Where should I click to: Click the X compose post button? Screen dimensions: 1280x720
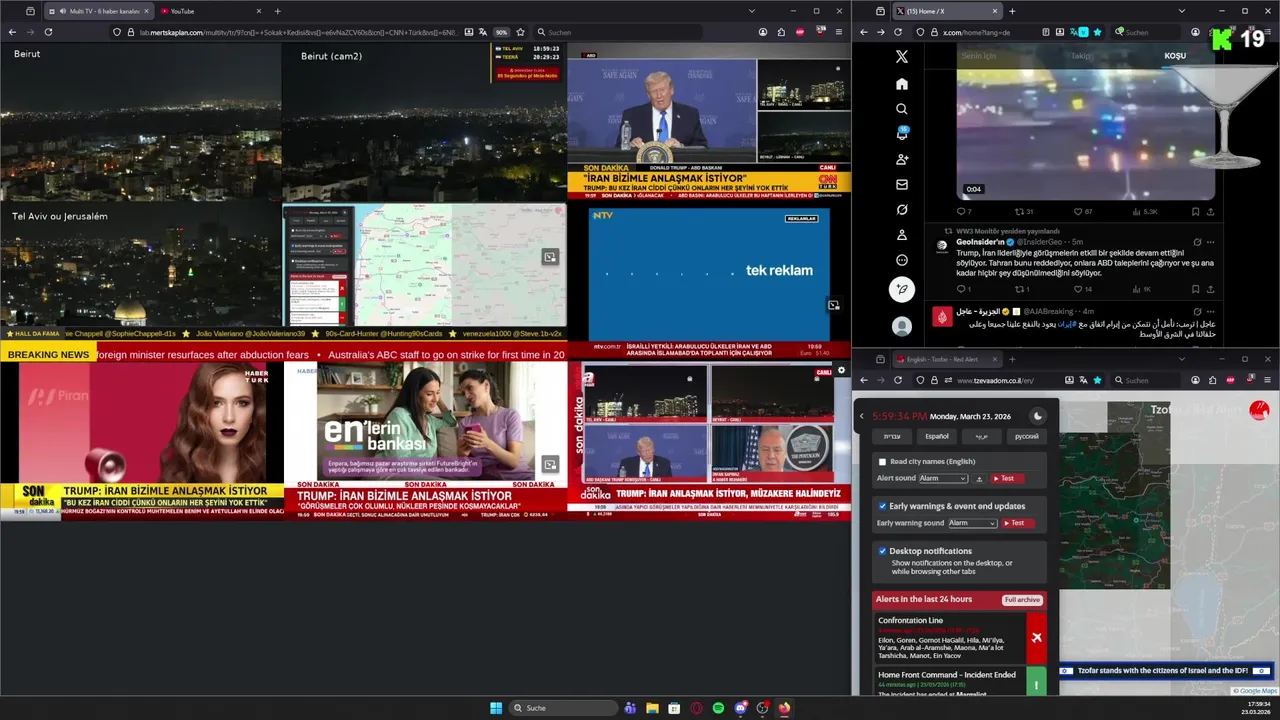902,290
